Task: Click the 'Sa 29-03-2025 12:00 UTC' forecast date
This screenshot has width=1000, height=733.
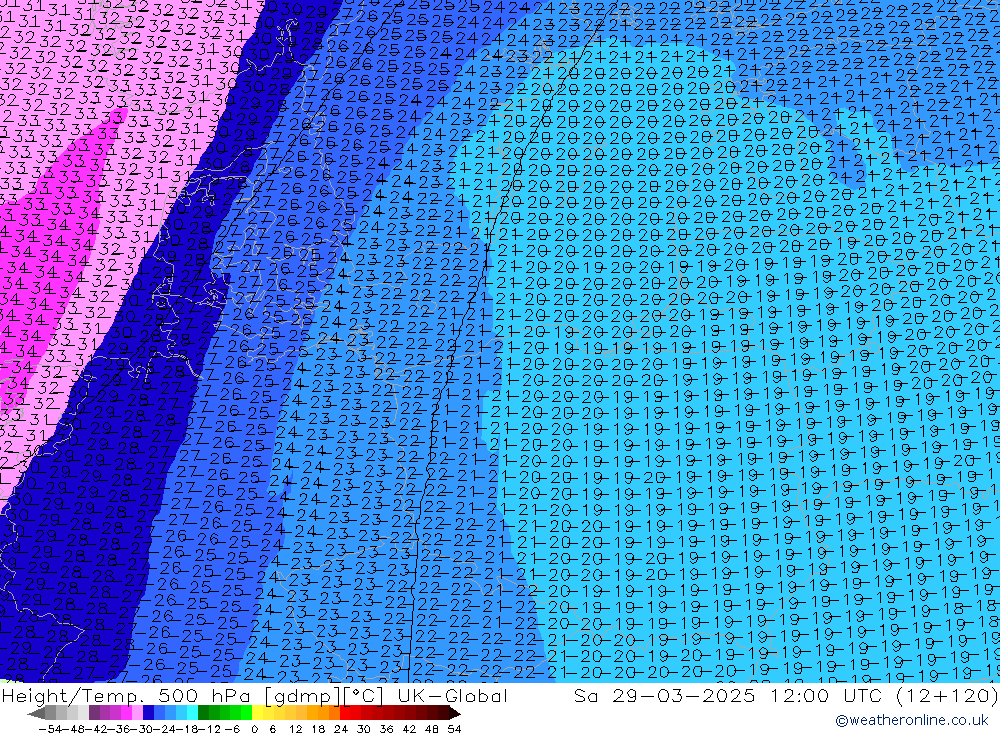Action: coord(729,695)
